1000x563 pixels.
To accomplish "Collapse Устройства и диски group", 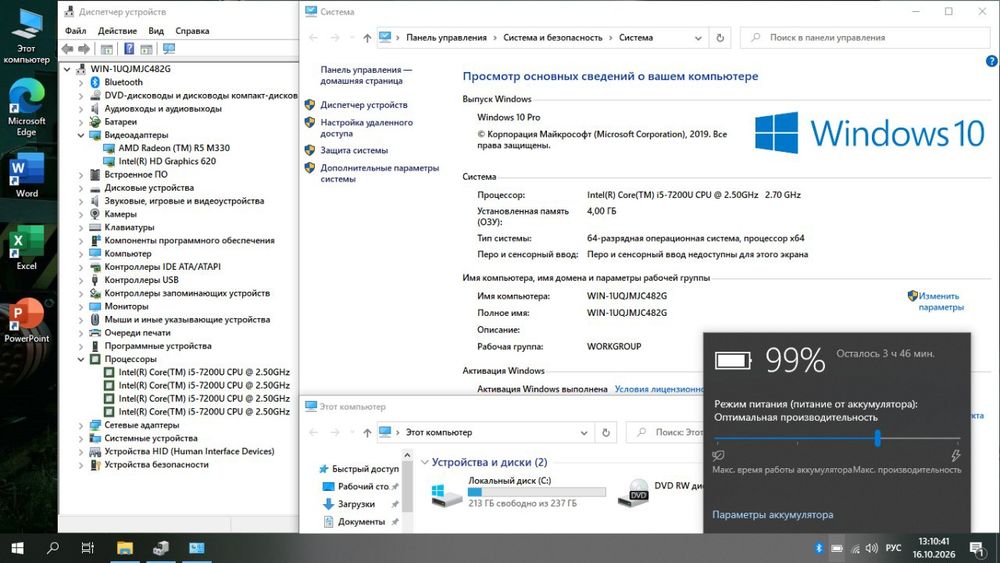I will 425,462.
